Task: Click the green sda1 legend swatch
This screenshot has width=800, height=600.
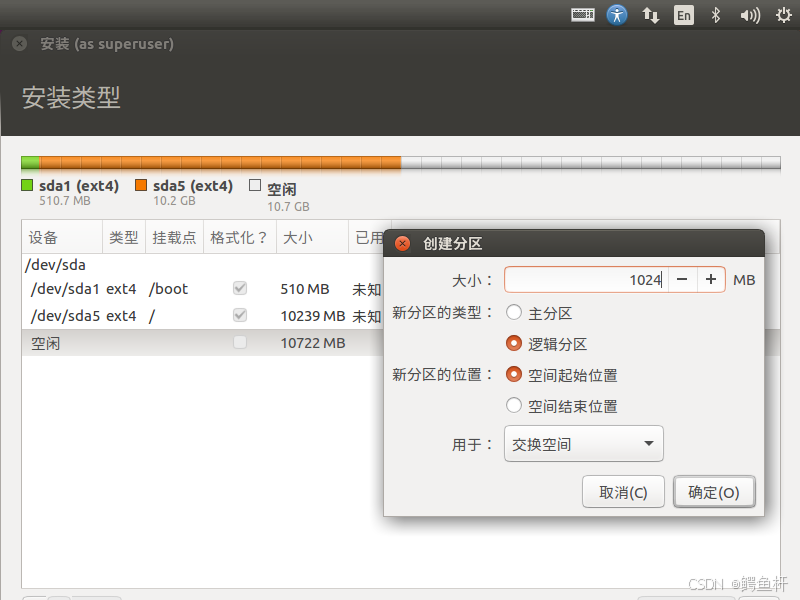Action: (x=27, y=185)
